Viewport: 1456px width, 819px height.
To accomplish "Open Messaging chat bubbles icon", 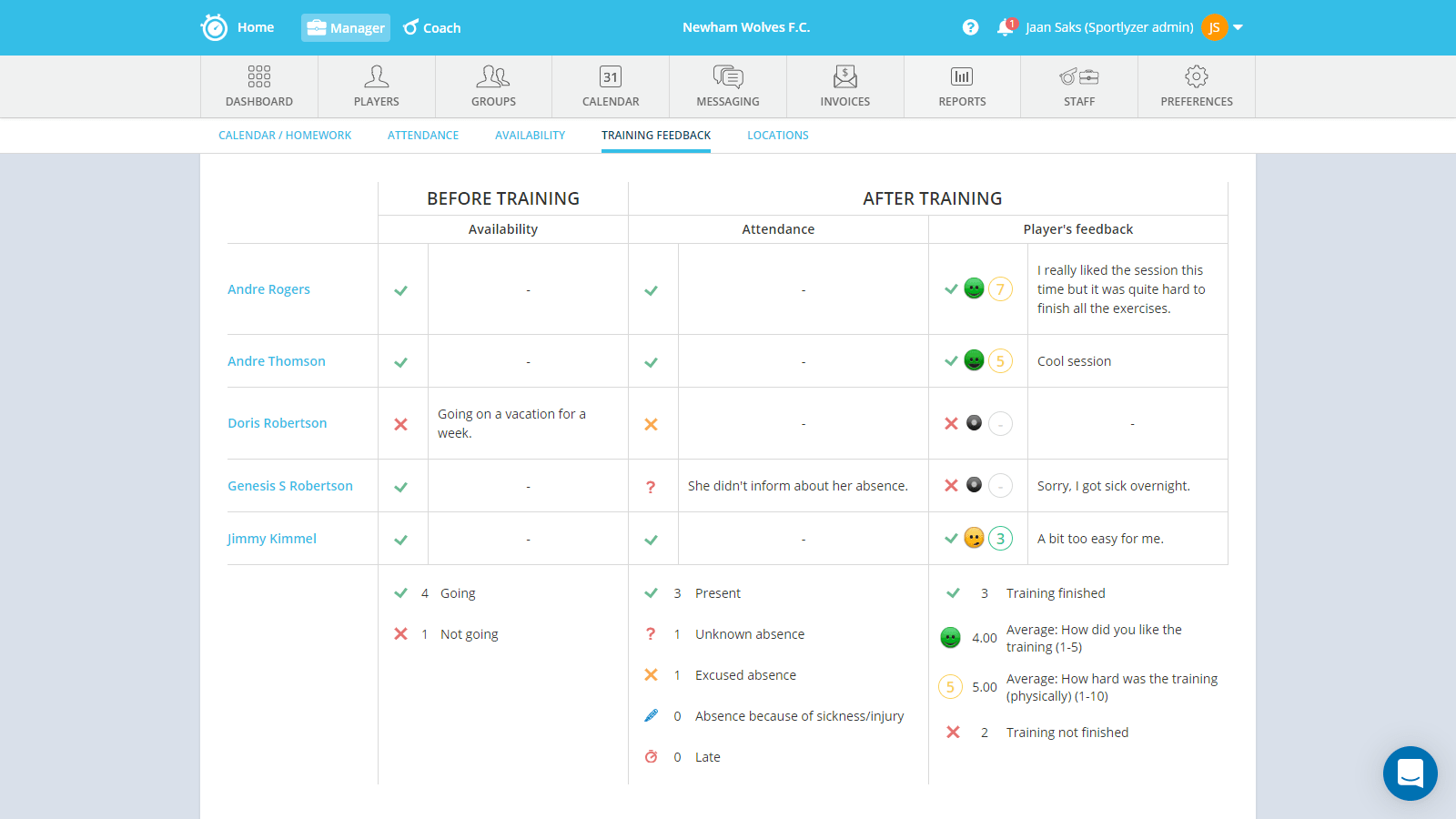I will (728, 76).
